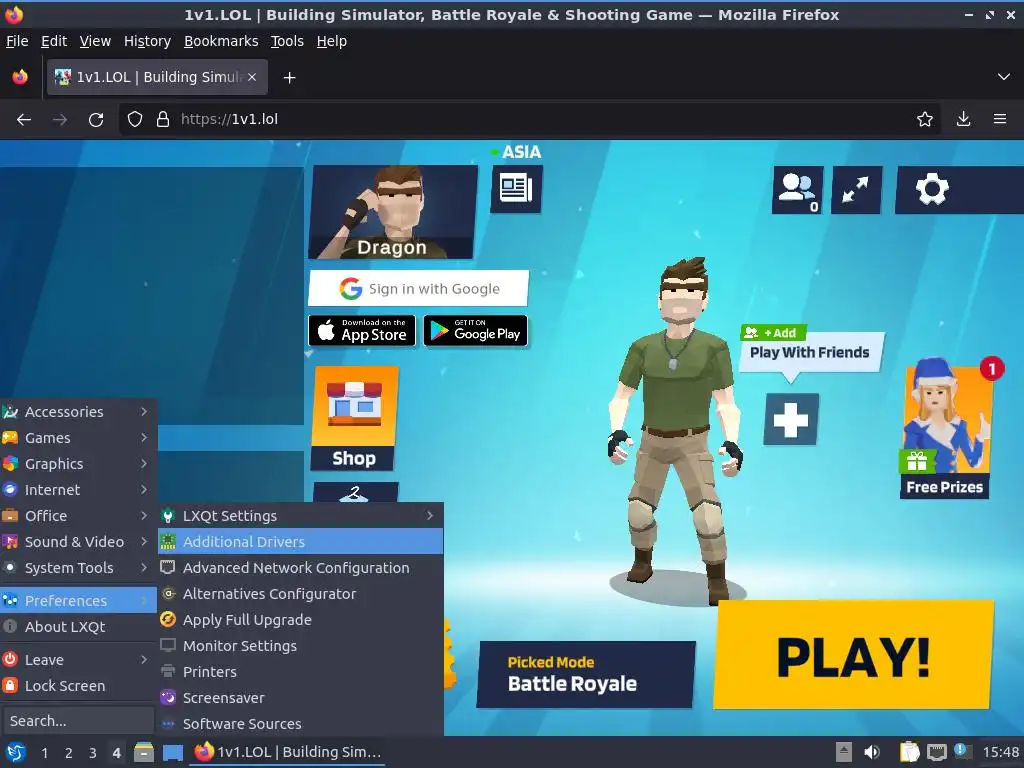The height and width of the screenshot is (768, 1024).
Task: Open the LXQt start menu button
Action: coord(15,752)
